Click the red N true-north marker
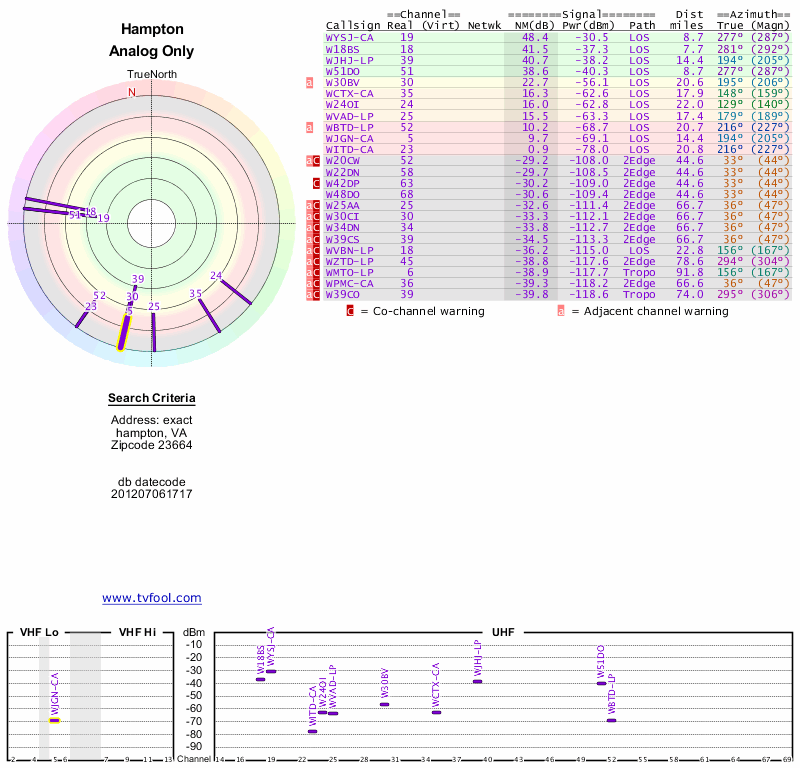This screenshot has width=800, height=768. click(131, 92)
